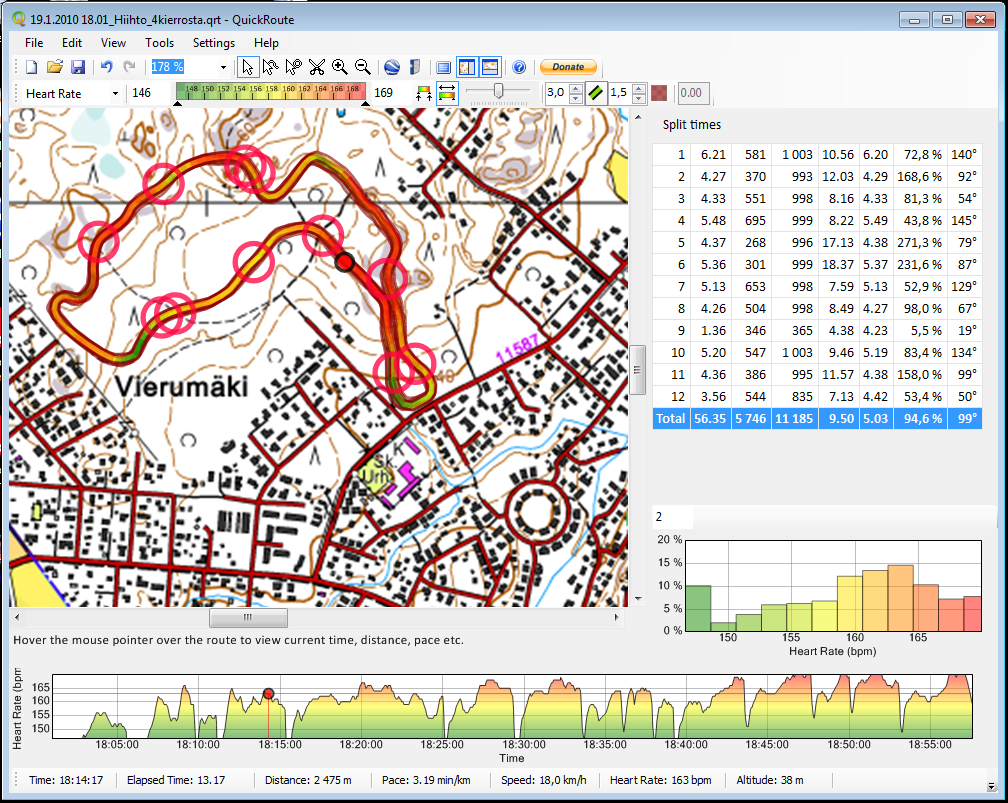Open the Tools menu
Screen dimensions: 1008x803
coord(159,43)
